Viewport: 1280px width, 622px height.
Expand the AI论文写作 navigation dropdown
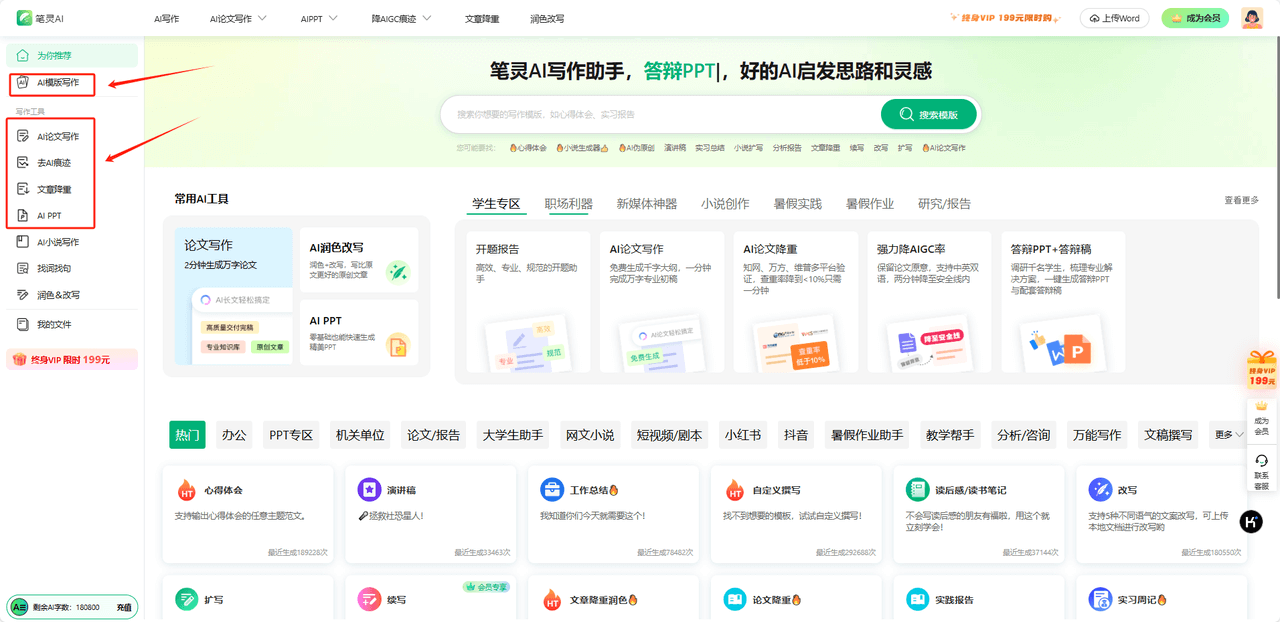point(237,17)
